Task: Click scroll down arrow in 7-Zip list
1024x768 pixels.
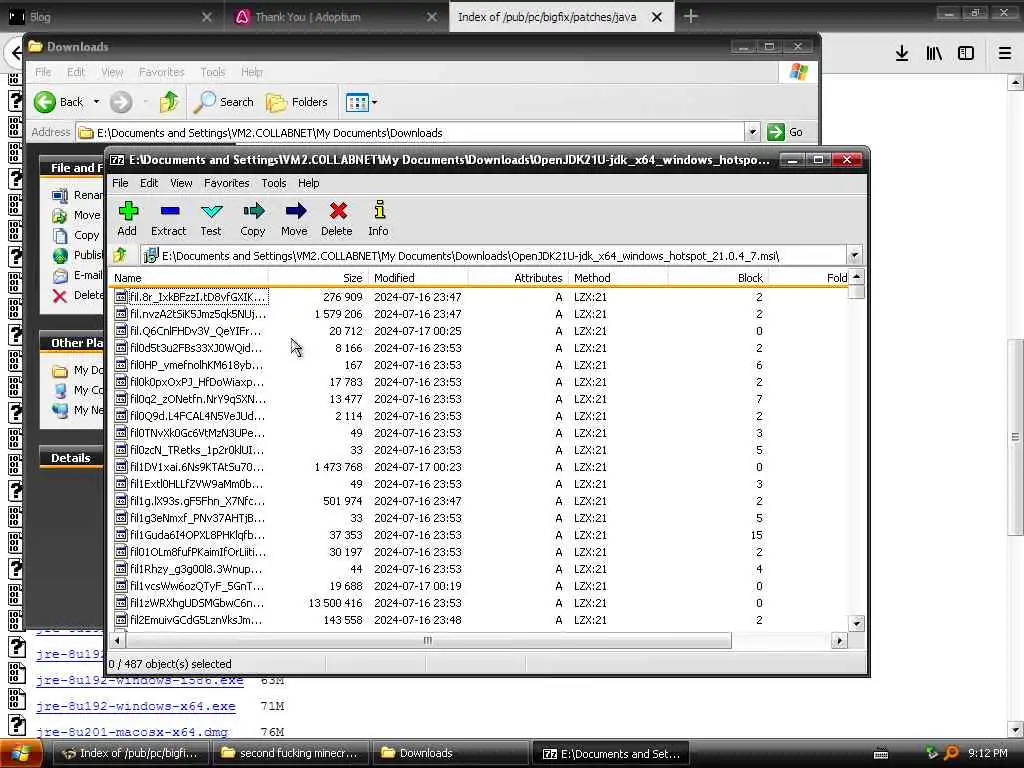Action: [857, 624]
